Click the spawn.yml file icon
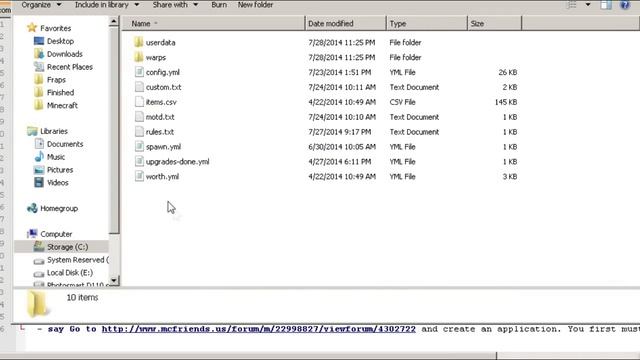Viewport: 640px width, 360px height. [139, 147]
